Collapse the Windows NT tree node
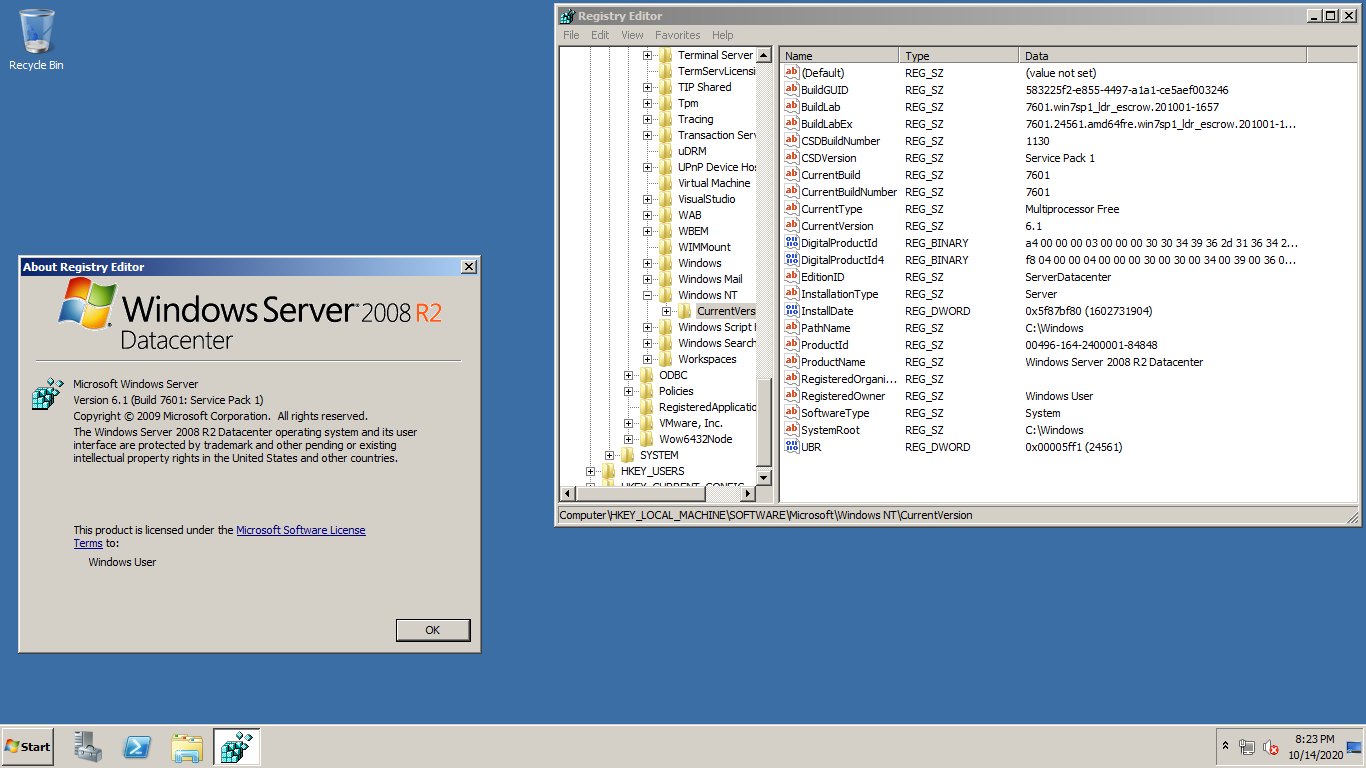This screenshot has height=768, width=1366. pos(648,295)
